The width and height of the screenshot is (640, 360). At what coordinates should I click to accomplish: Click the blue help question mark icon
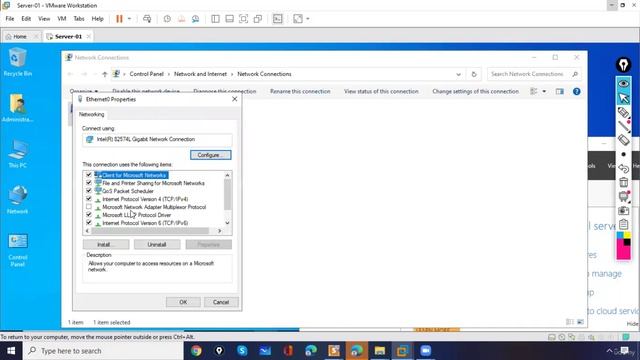pyautogui.click(x=576, y=91)
